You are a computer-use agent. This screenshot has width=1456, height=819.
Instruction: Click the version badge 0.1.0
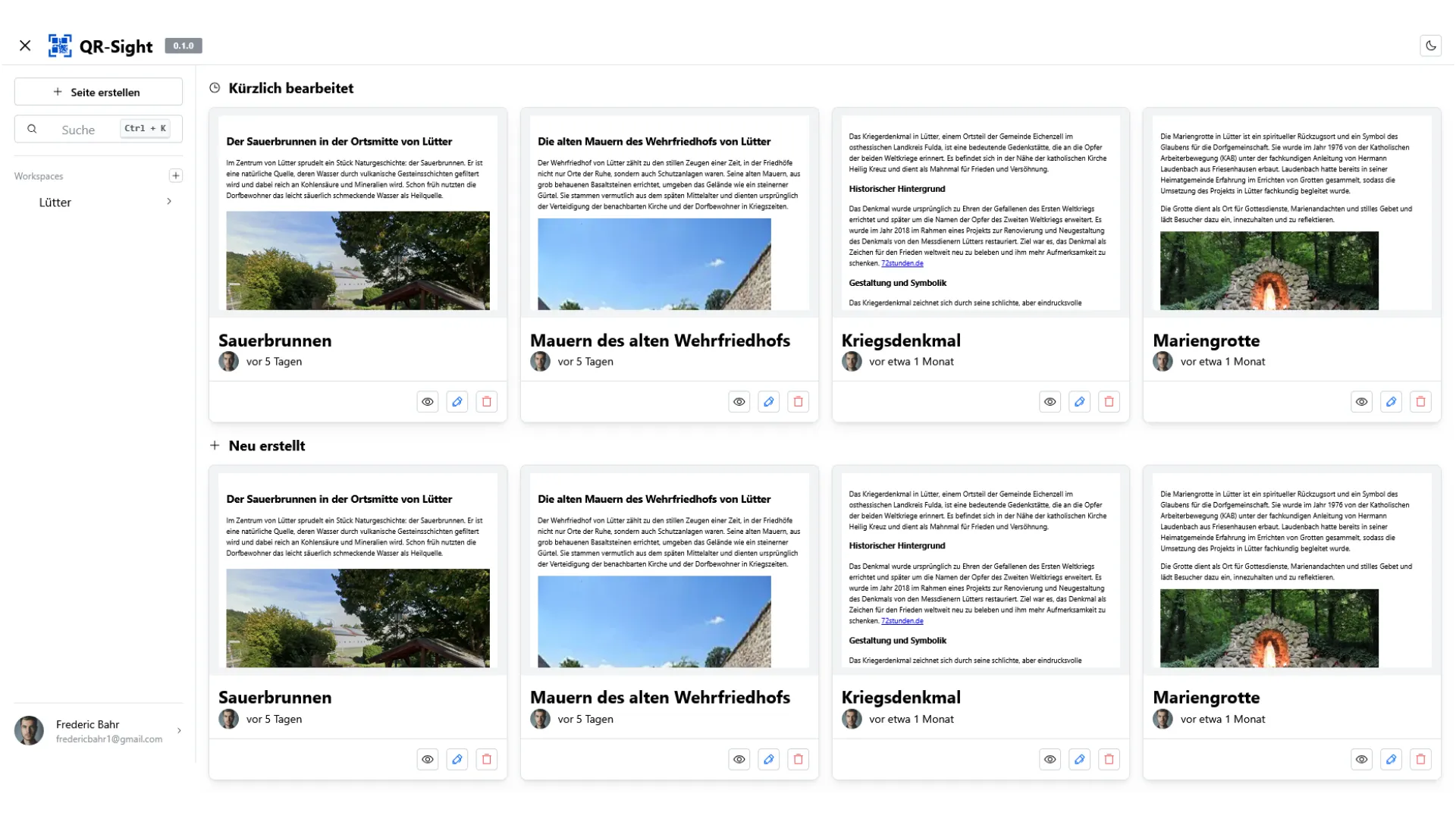(183, 45)
